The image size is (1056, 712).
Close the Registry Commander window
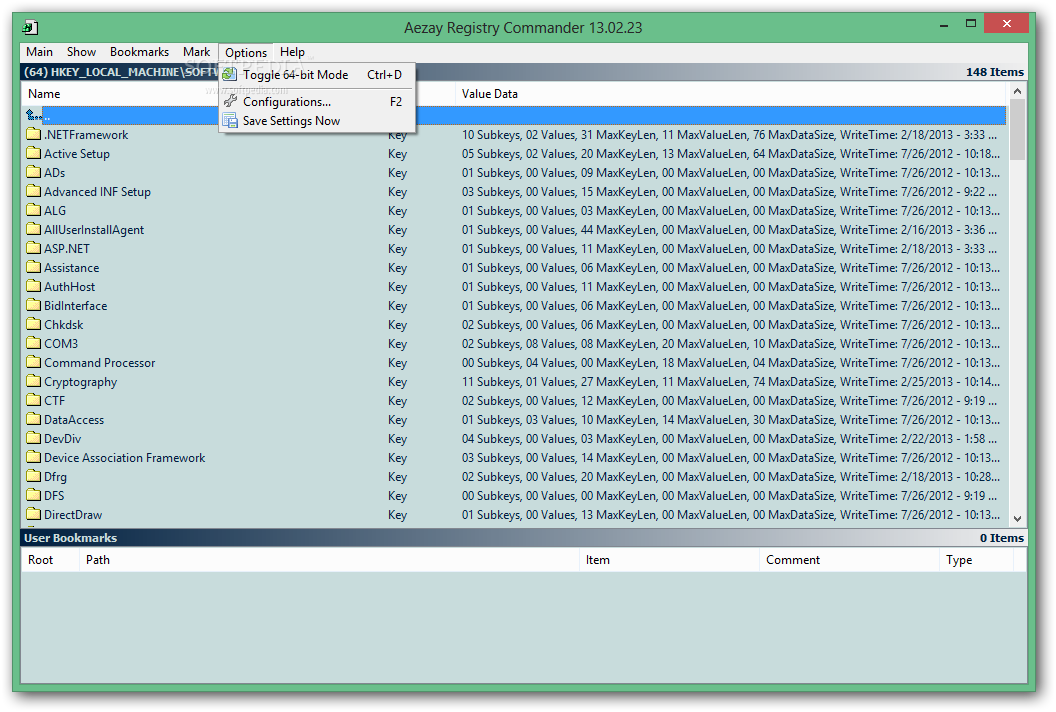point(1006,24)
